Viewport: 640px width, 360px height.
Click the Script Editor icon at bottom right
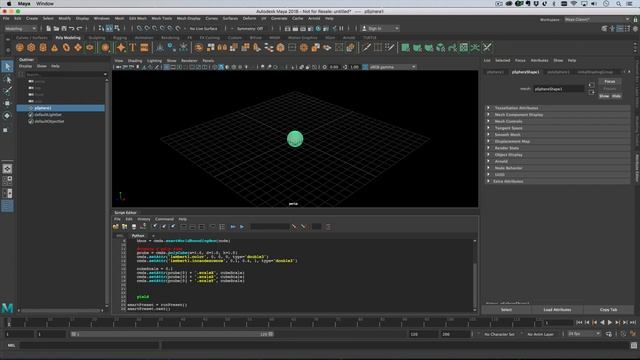tap(633, 345)
